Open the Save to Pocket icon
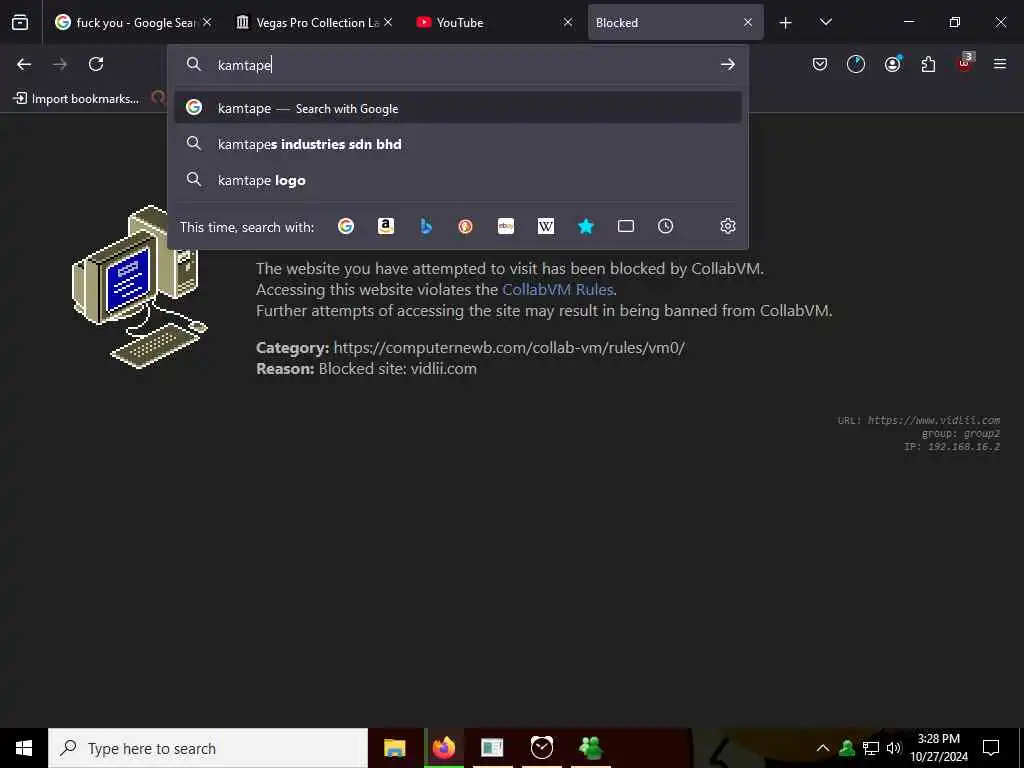The height and width of the screenshot is (768, 1024). (x=820, y=64)
